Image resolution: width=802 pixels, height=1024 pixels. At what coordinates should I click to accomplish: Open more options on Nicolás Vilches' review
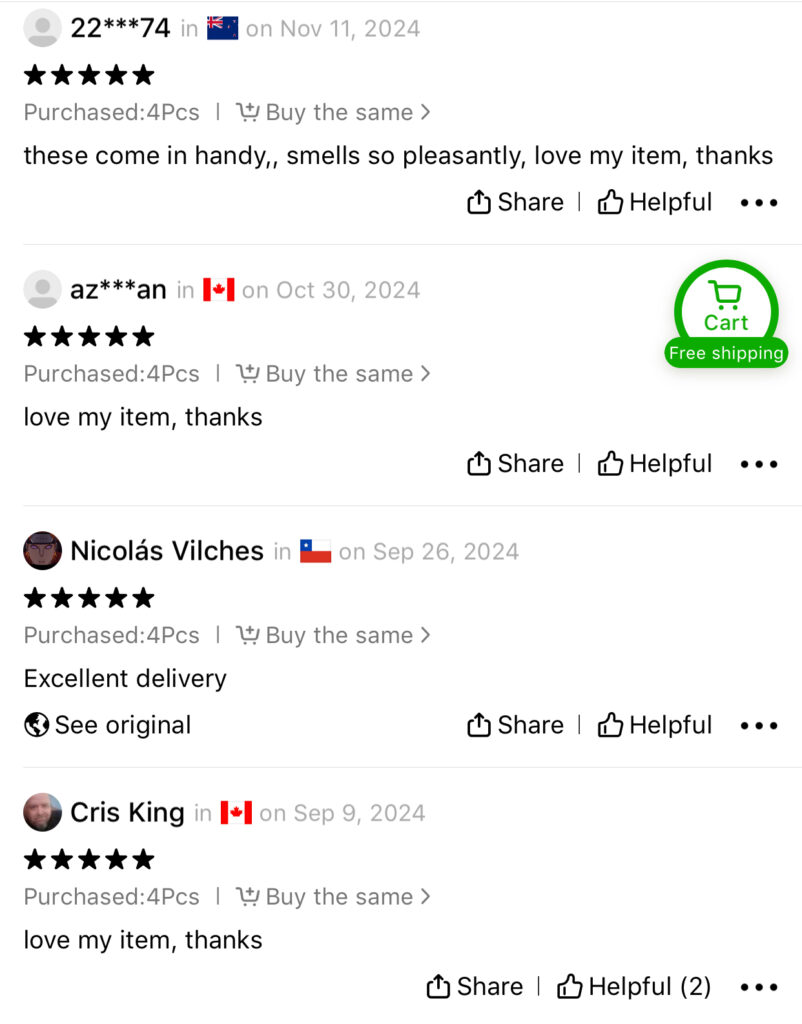[759, 726]
